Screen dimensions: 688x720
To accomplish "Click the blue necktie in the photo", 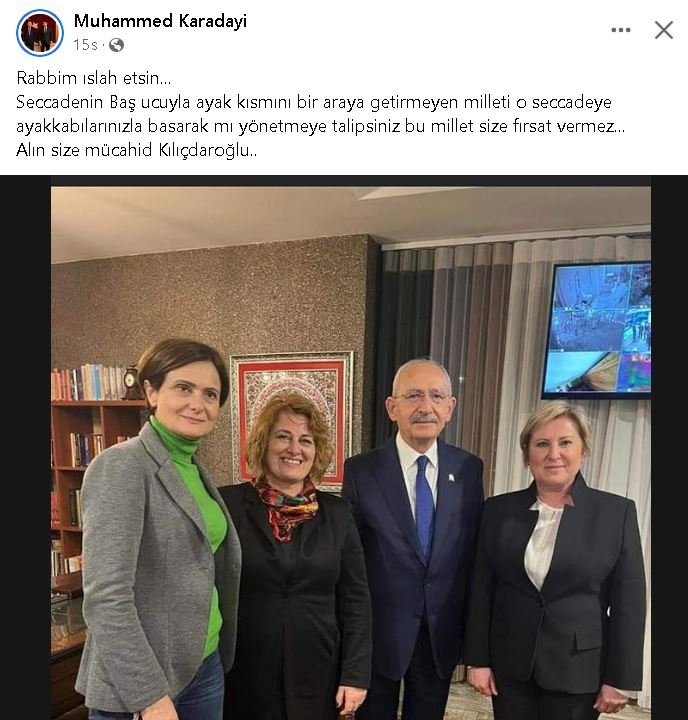I will point(425,507).
